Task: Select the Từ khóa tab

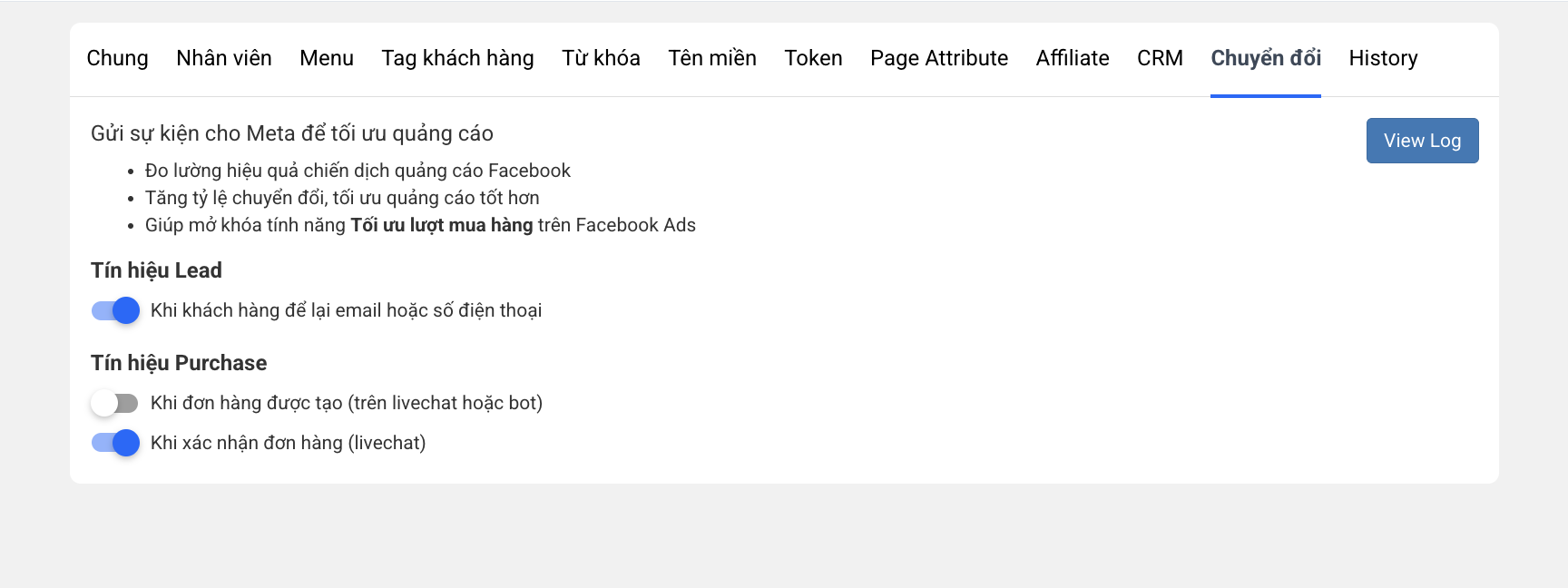Action: point(601,58)
